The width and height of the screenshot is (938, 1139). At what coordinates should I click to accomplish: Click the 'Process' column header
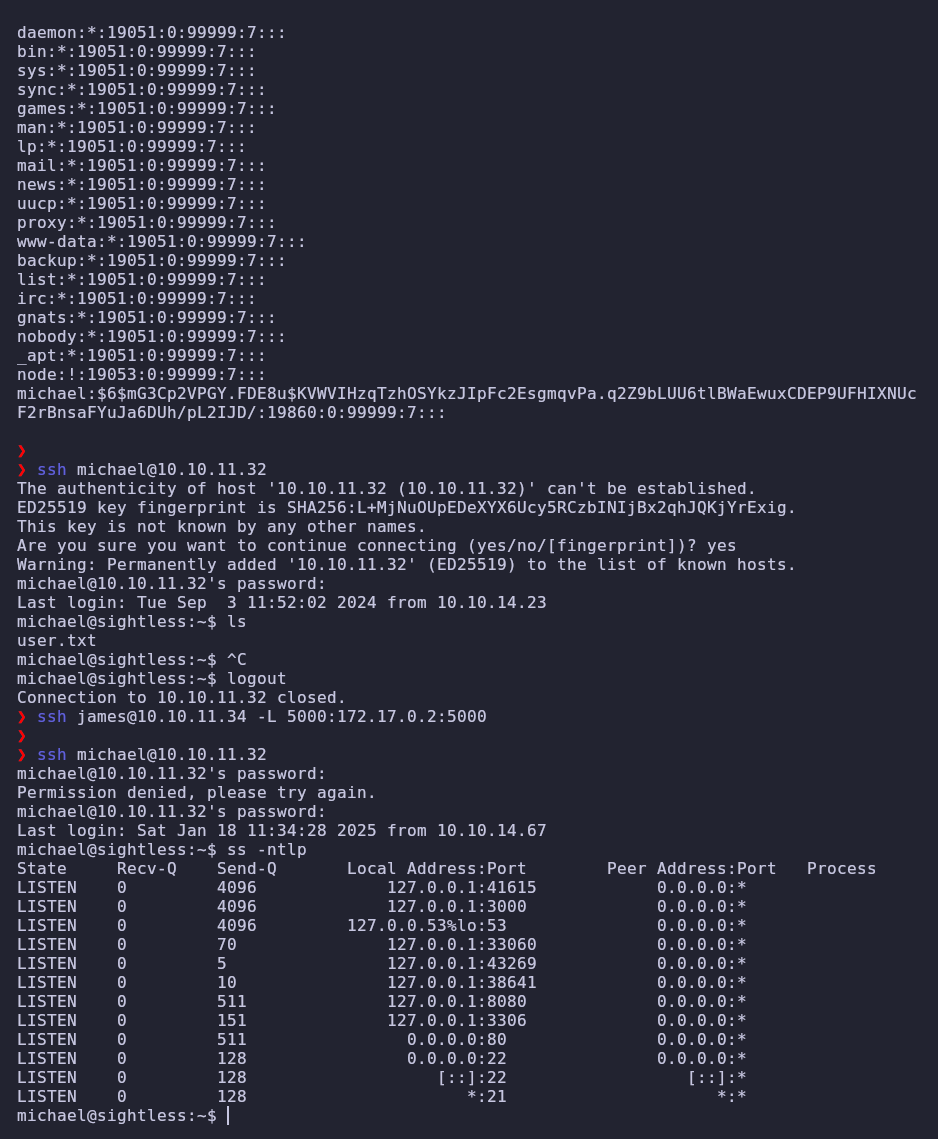click(x=841, y=869)
